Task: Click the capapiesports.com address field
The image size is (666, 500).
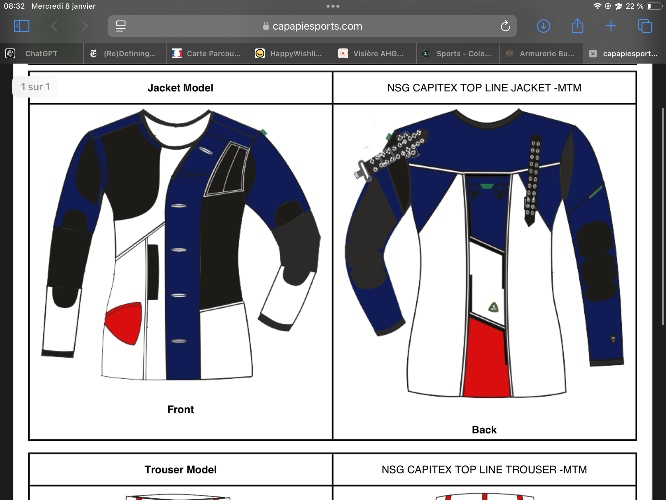Action: (x=312, y=26)
